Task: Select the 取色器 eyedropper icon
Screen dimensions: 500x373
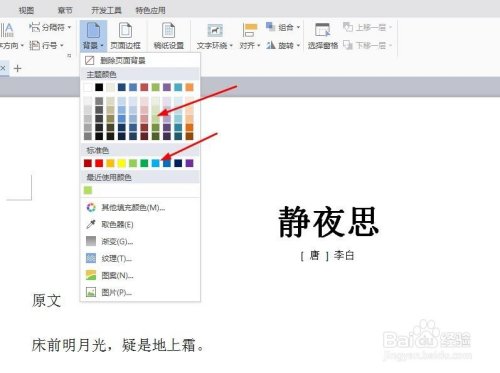Action: 91,224
